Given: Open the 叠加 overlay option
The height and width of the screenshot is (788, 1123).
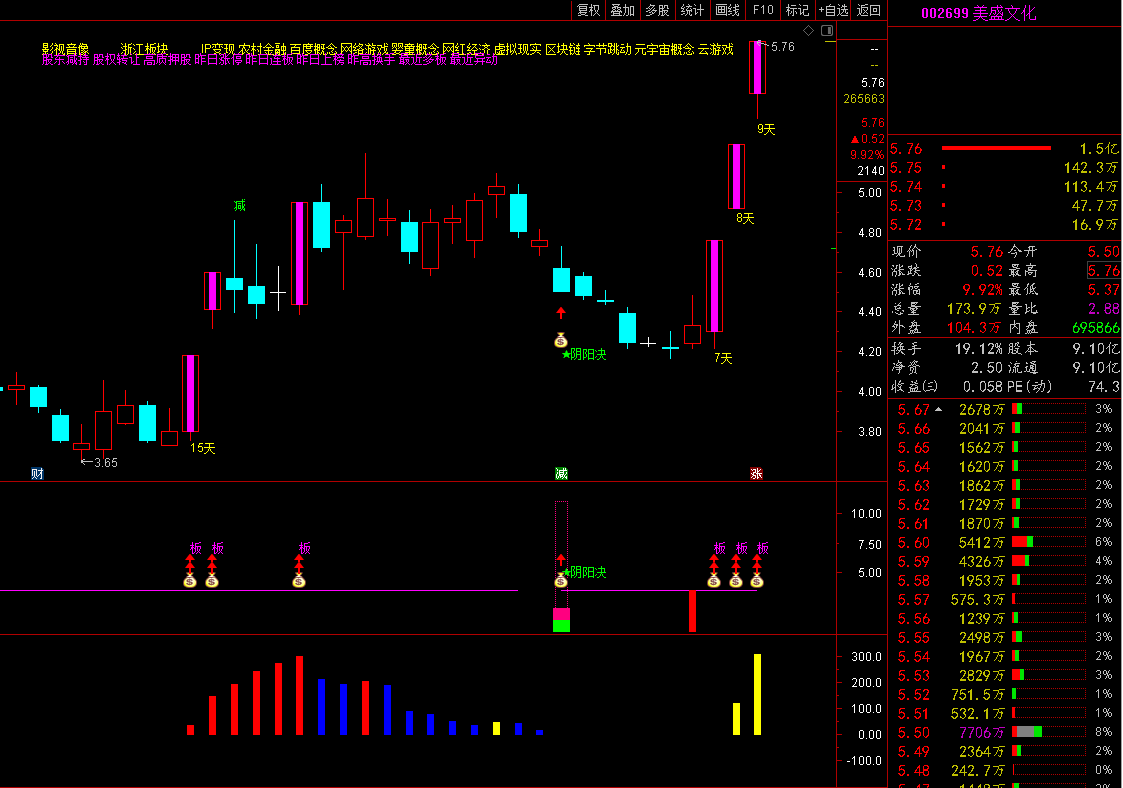Looking at the screenshot, I should (x=622, y=10).
